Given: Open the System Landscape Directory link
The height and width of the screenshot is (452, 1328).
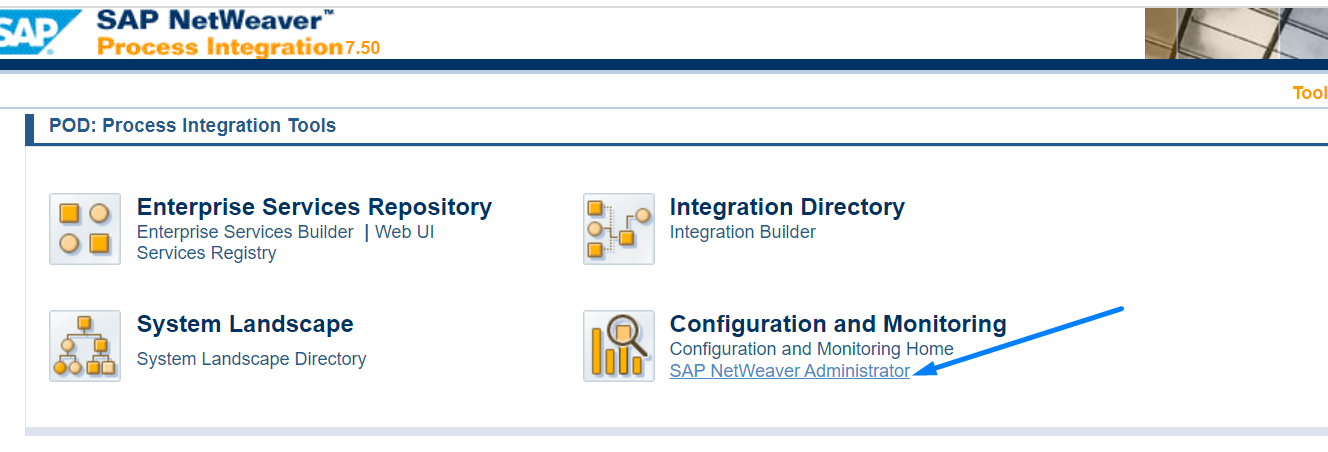Looking at the screenshot, I should tap(252, 359).
